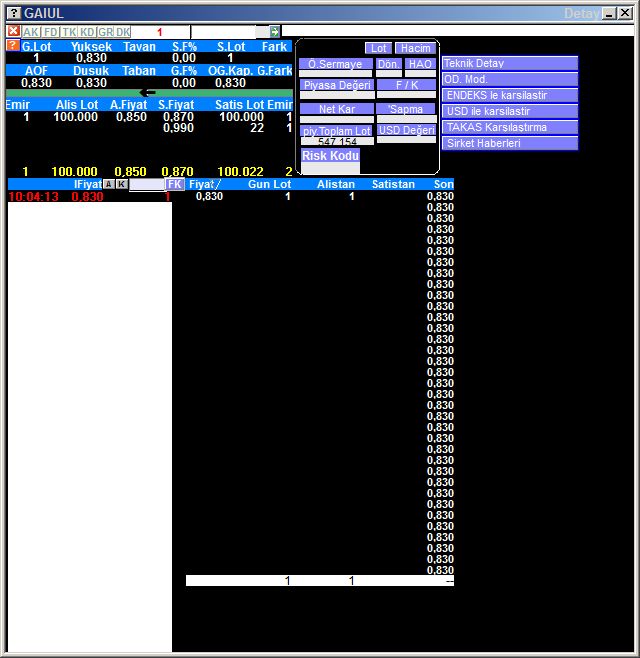Click the AK toolbar button
Image resolution: width=640 pixels, height=658 pixels.
point(31,32)
